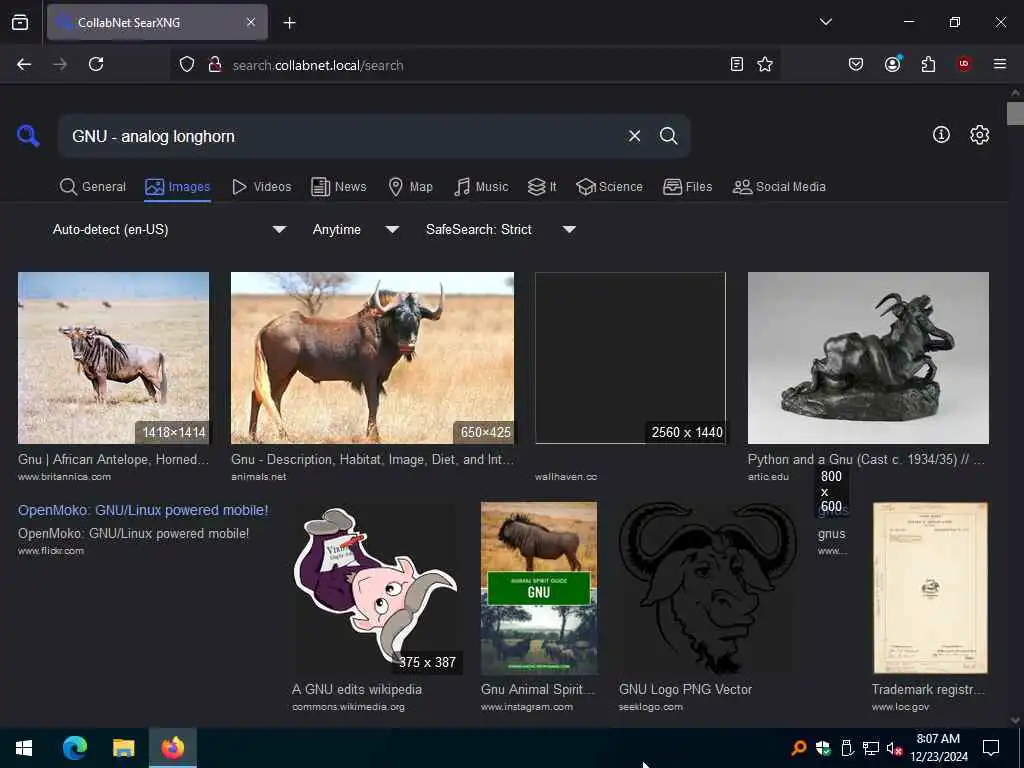Go back with the browser back arrow
The height and width of the screenshot is (768, 1024).
point(24,64)
